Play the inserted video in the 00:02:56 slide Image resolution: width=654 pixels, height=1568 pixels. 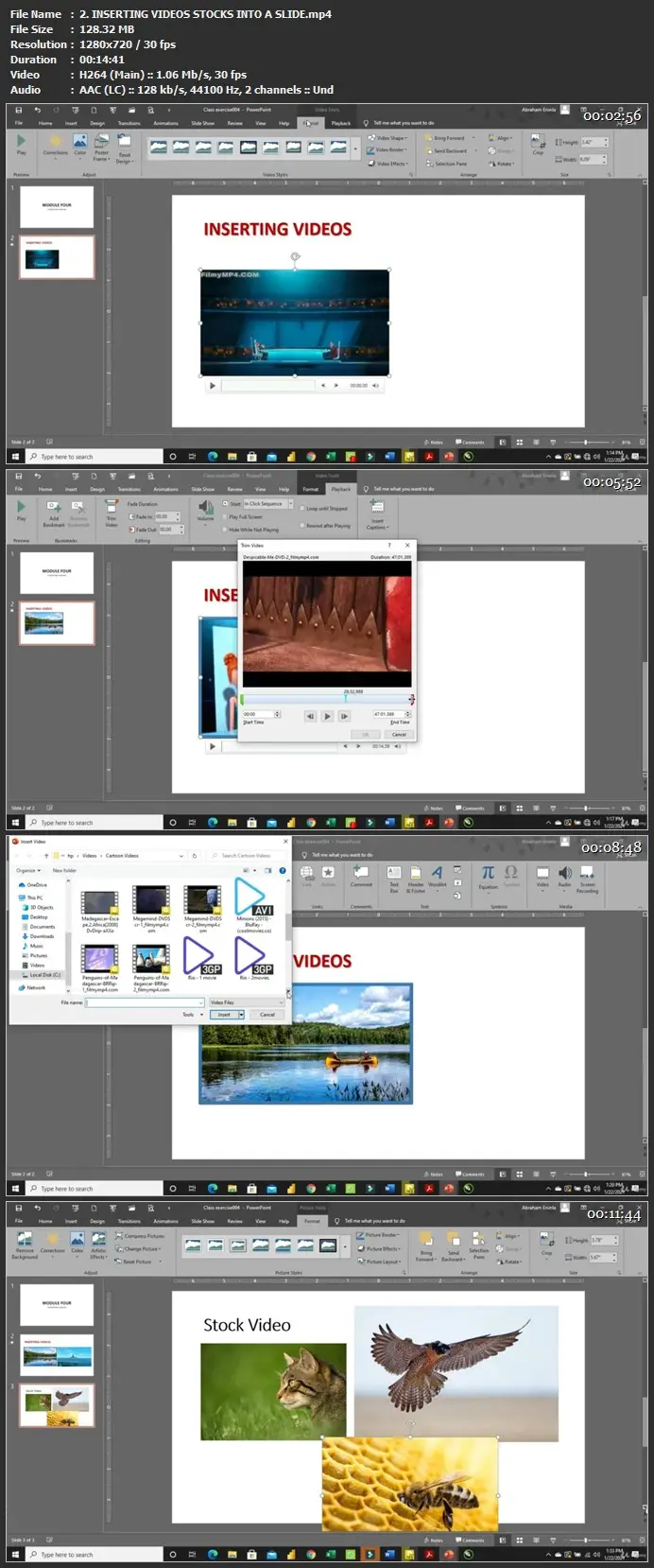click(212, 385)
